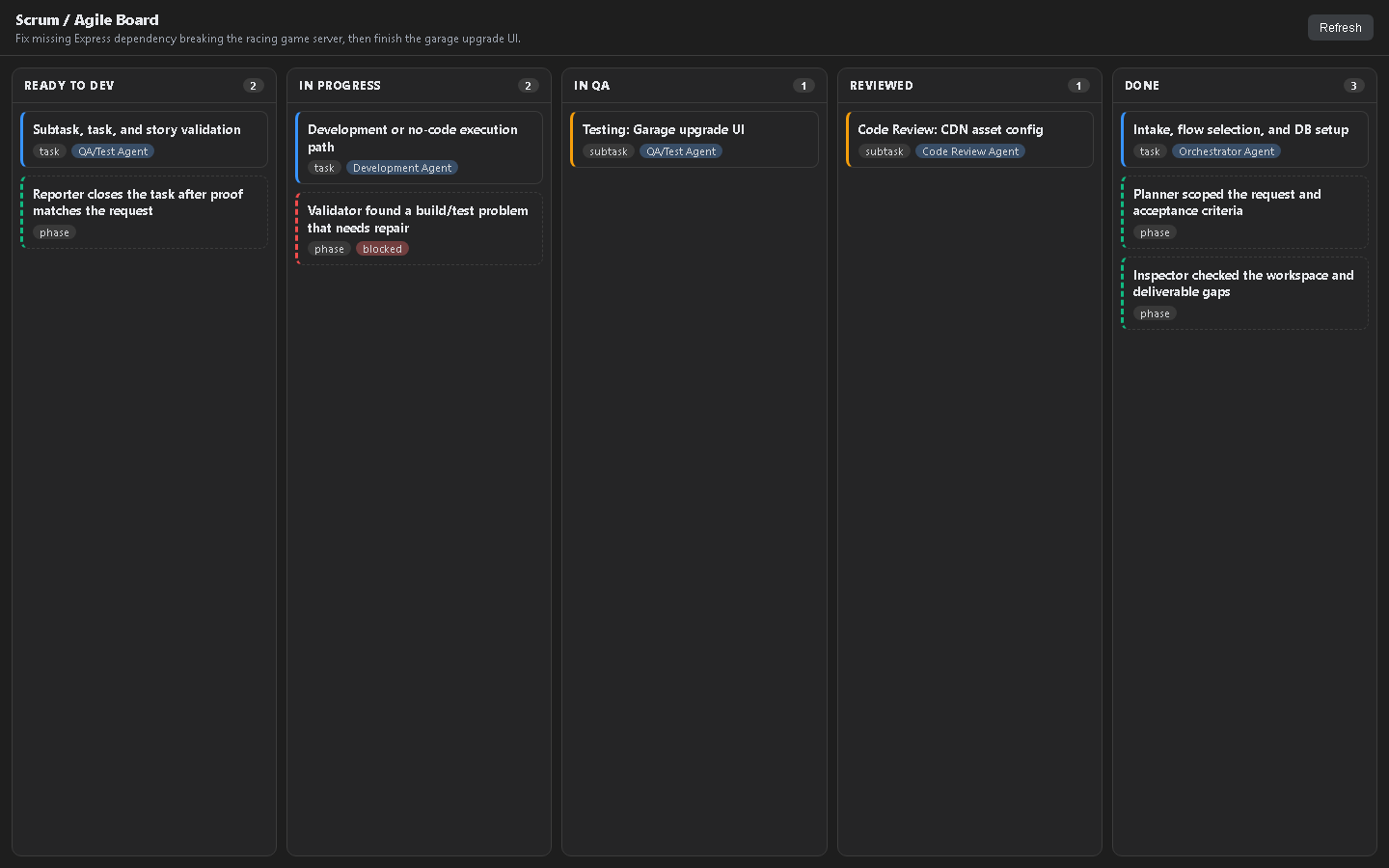
Task: Click task tag on Development execution card
Action: coord(324,168)
